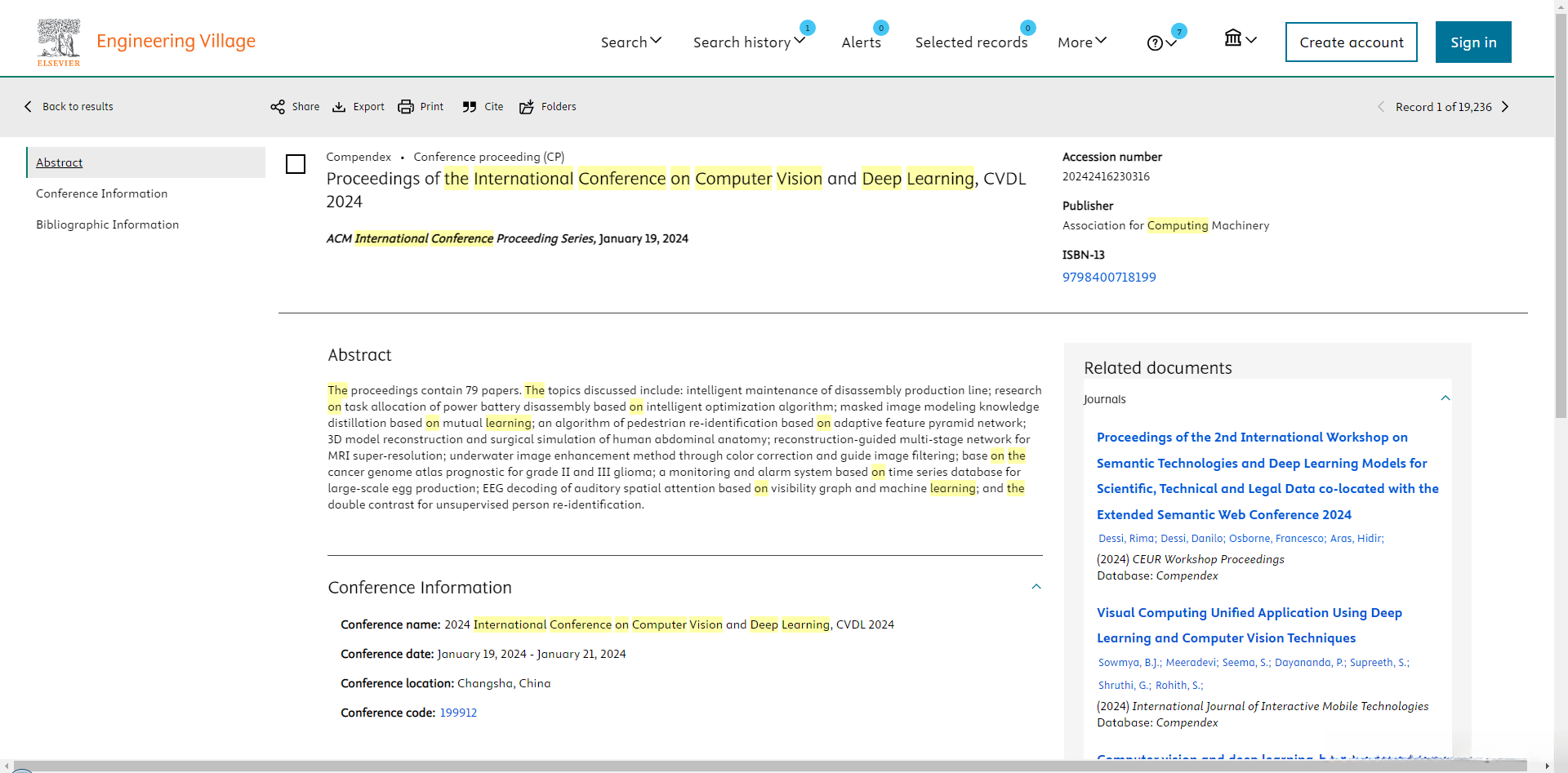This screenshot has width=1568, height=773.
Task: Click author link Dessi, Rima
Action: tap(1126, 539)
